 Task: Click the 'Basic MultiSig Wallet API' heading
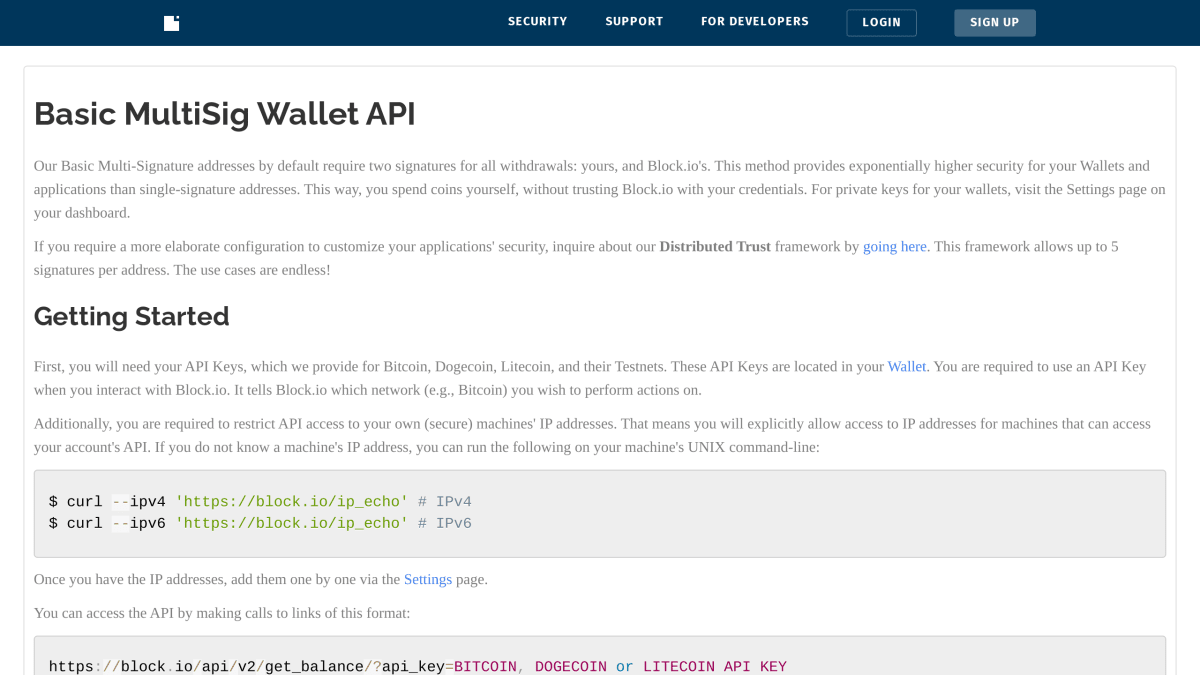pos(225,114)
